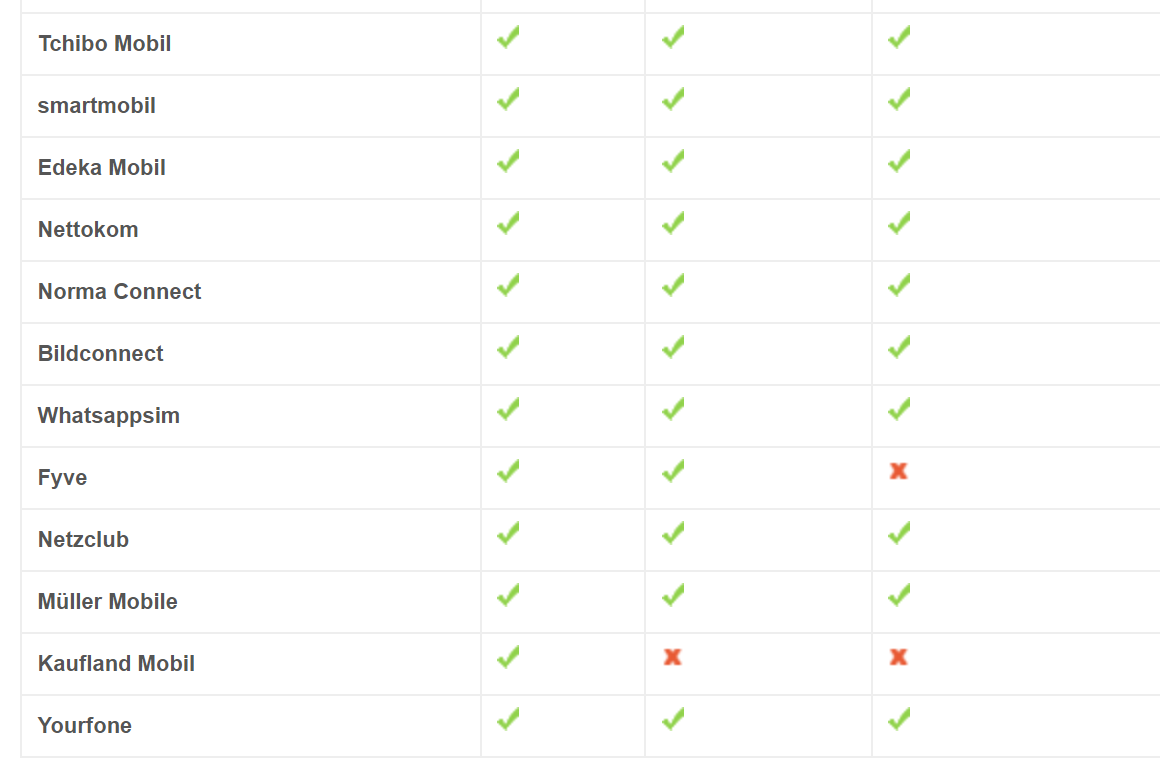Click Yourfone's first-column green checkmark
Image resolution: width=1160 pixels, height=776 pixels.
[x=508, y=718]
